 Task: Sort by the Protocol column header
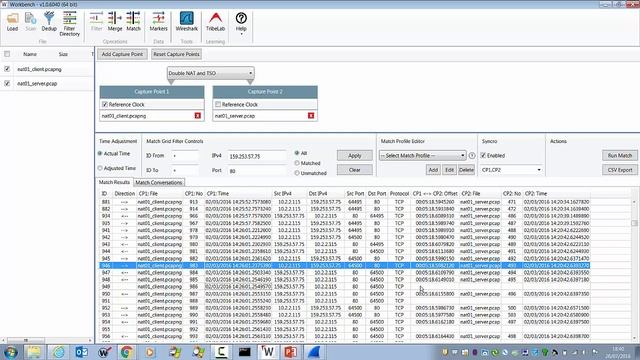(x=399, y=193)
